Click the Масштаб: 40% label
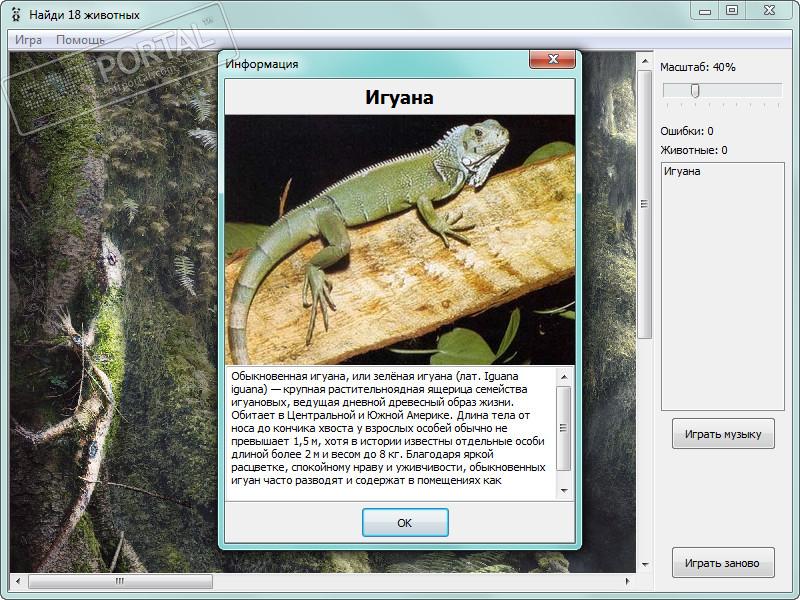 point(697,67)
